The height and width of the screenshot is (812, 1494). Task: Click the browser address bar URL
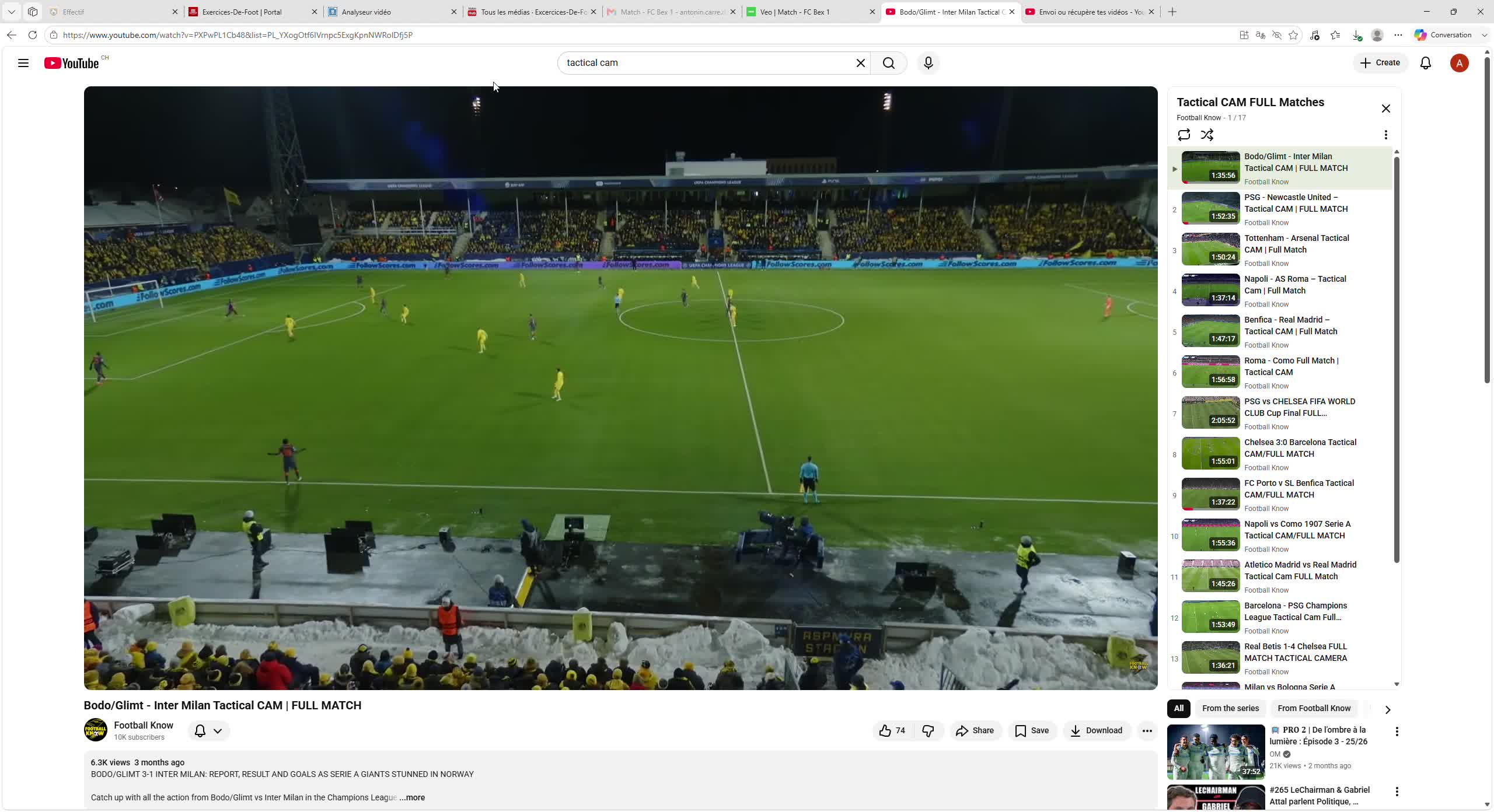pos(238,35)
